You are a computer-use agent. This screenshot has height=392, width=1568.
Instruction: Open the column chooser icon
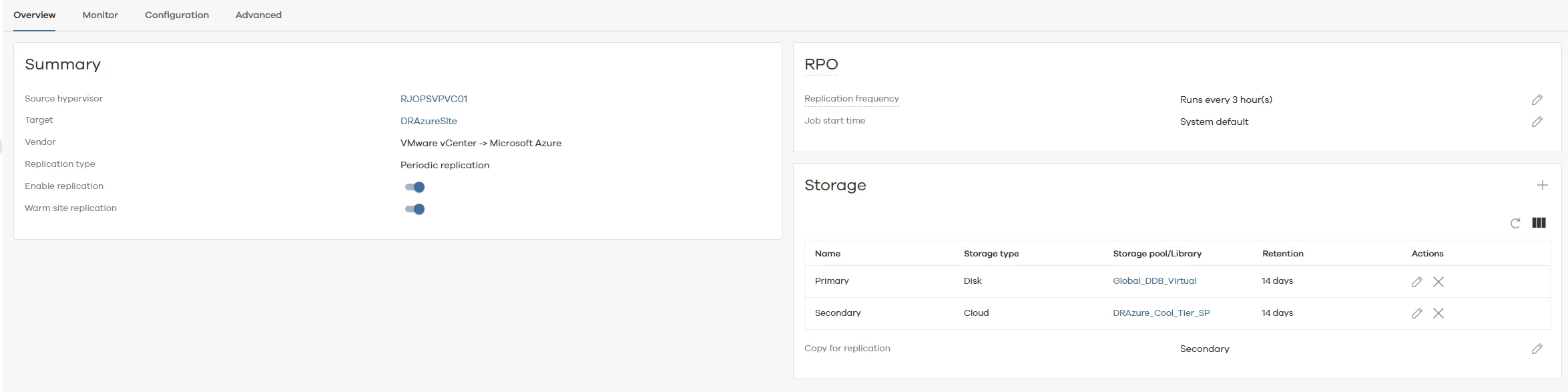(1539, 223)
